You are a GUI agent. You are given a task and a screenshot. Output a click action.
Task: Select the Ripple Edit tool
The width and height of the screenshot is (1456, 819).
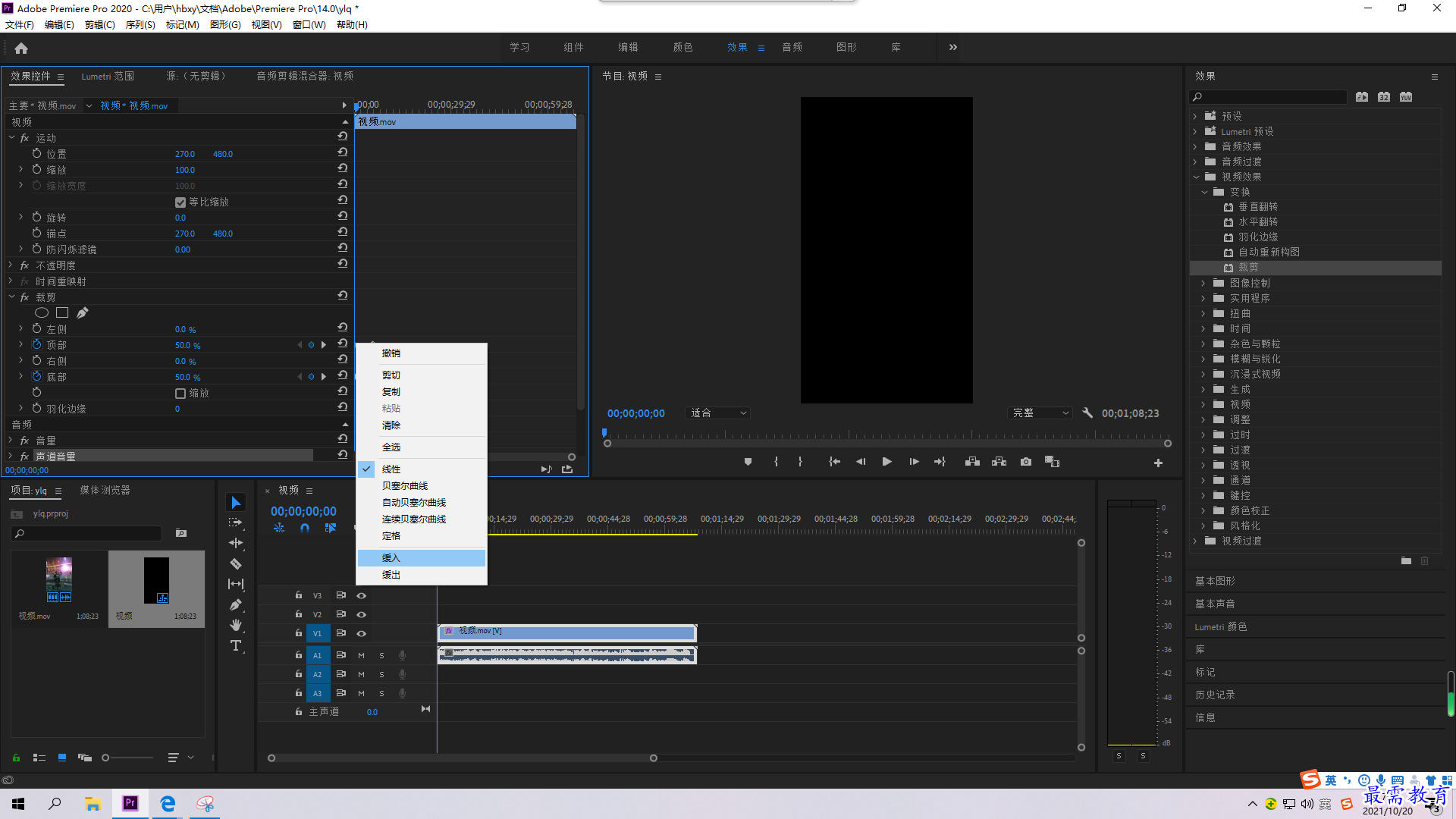click(x=236, y=543)
